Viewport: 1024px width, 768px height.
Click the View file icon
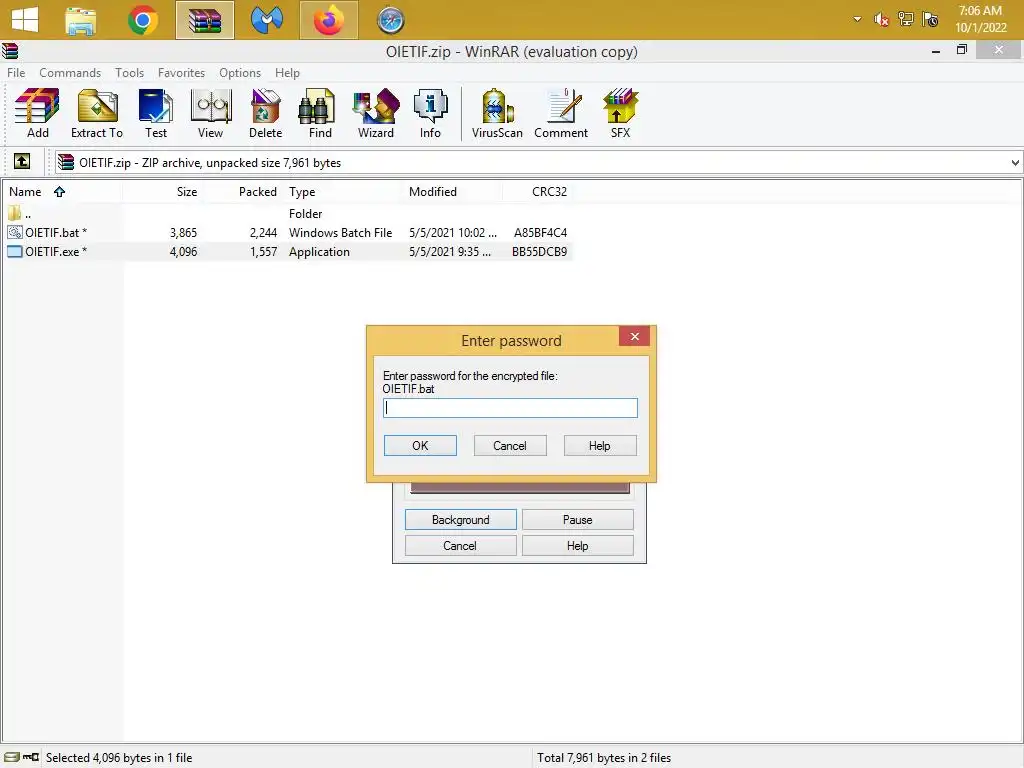(x=210, y=114)
